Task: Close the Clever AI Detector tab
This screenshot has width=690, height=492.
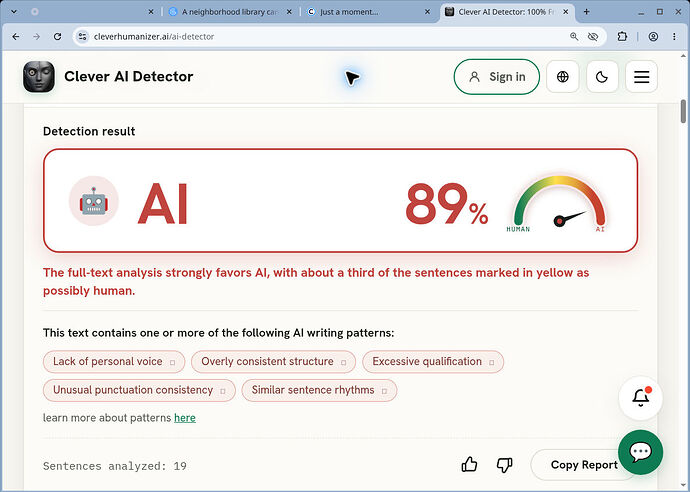Action: pos(566,12)
